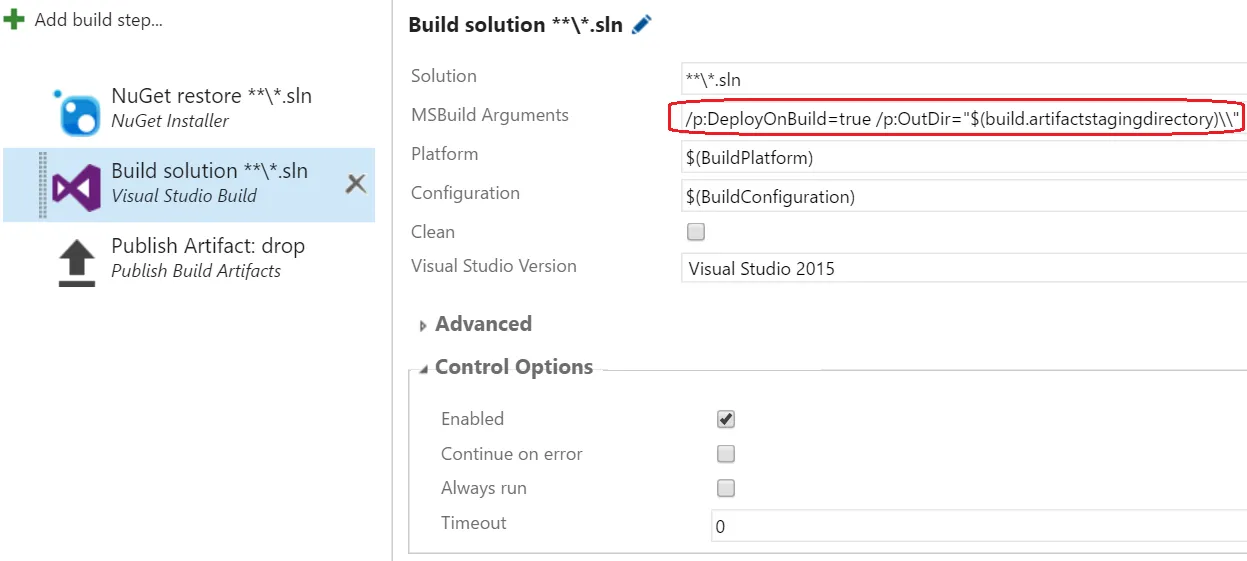Image resolution: width=1247 pixels, height=561 pixels.
Task: Tick the Always run checkbox
Action: pos(726,488)
